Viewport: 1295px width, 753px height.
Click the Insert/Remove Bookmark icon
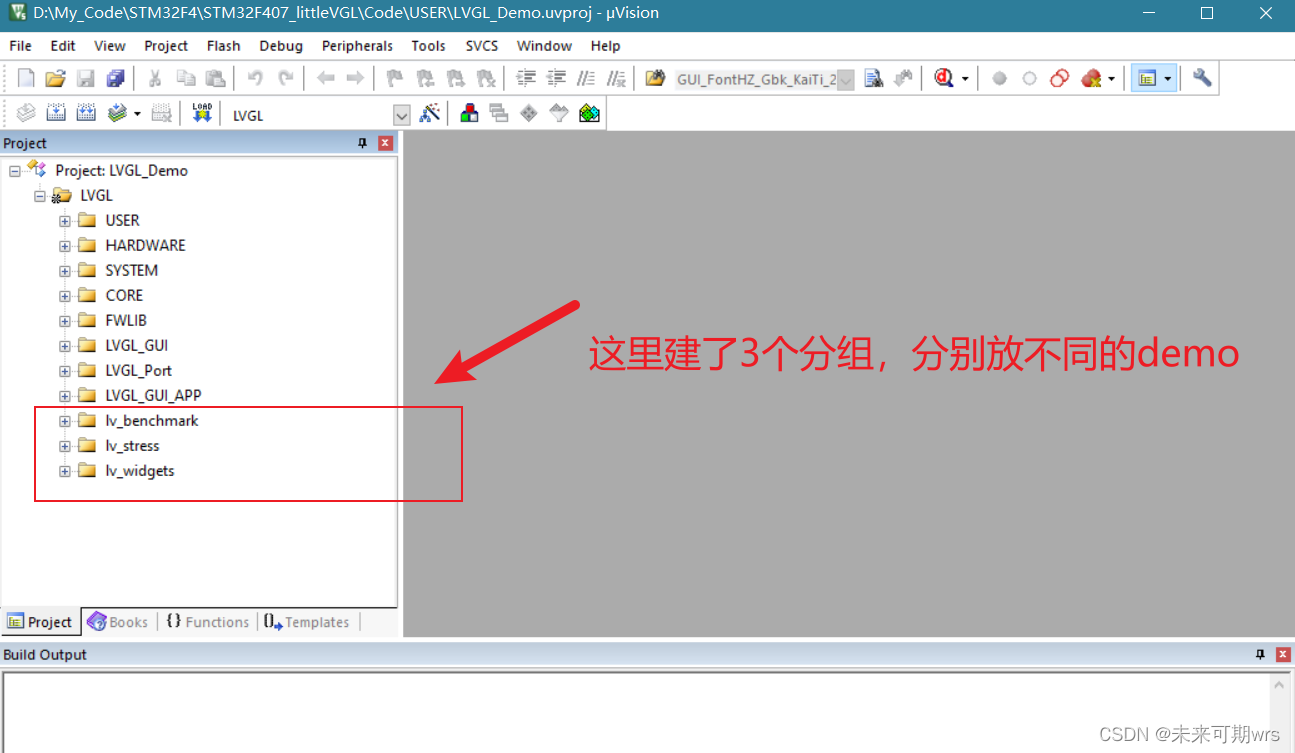click(x=393, y=77)
